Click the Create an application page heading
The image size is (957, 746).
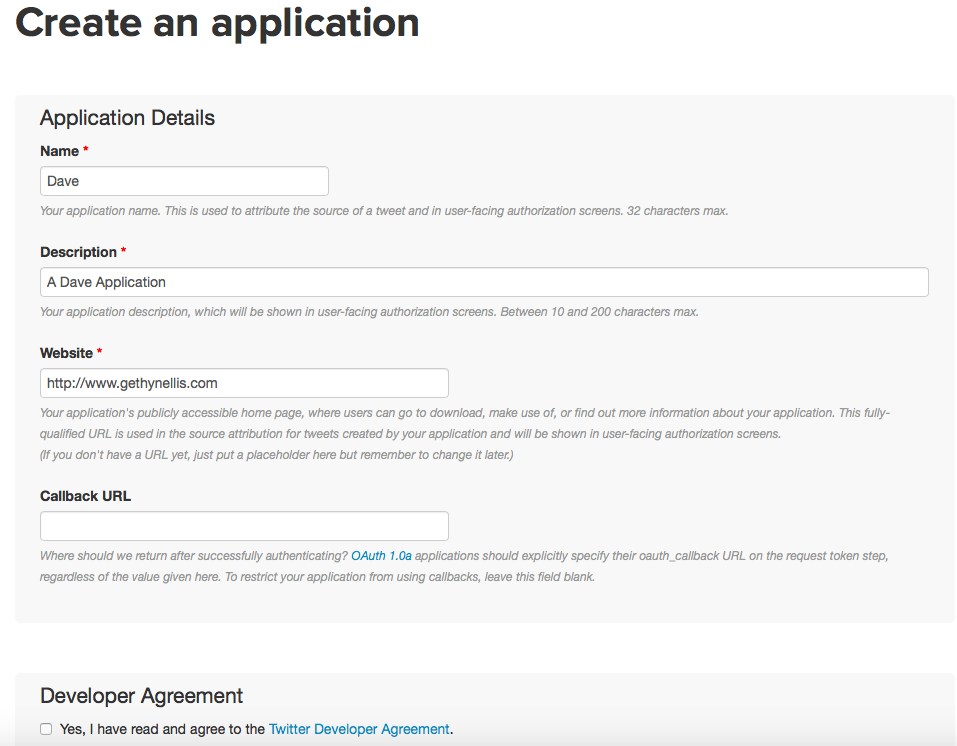(217, 22)
